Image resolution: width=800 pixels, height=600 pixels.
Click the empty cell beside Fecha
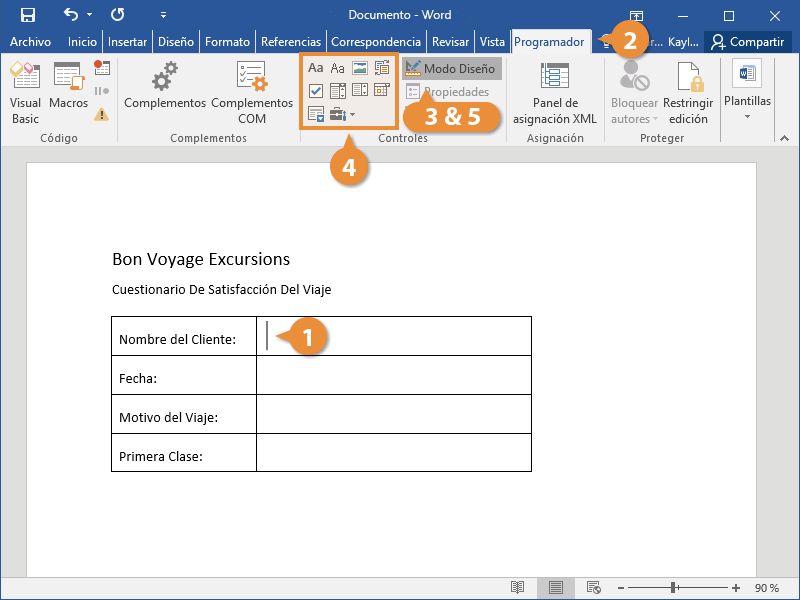393,375
